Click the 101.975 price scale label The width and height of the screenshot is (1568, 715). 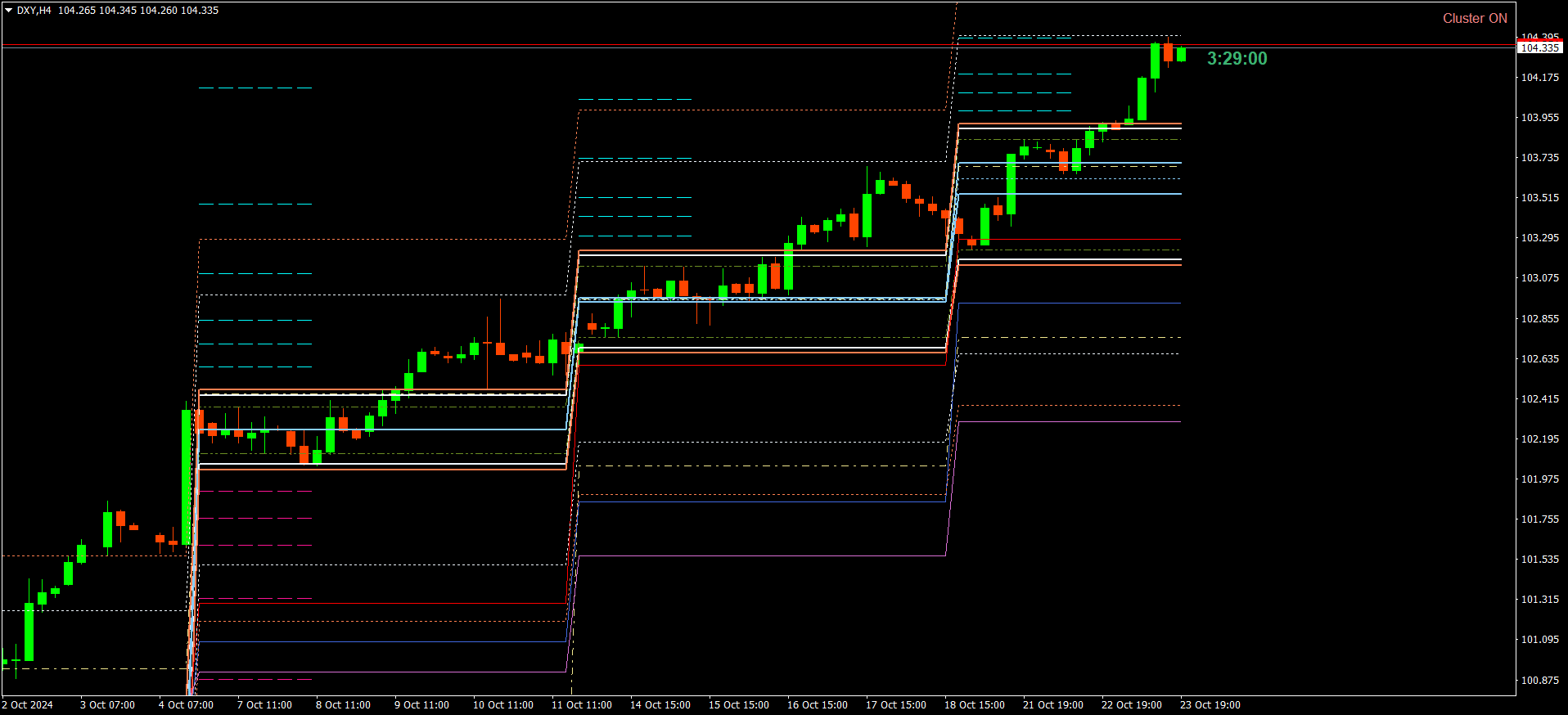click(x=1539, y=479)
